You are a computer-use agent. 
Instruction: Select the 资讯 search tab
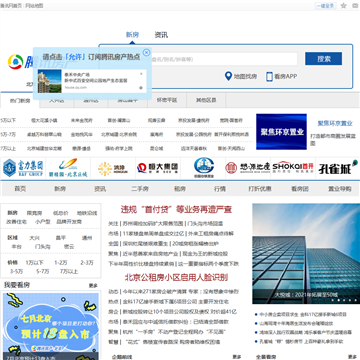point(161,35)
